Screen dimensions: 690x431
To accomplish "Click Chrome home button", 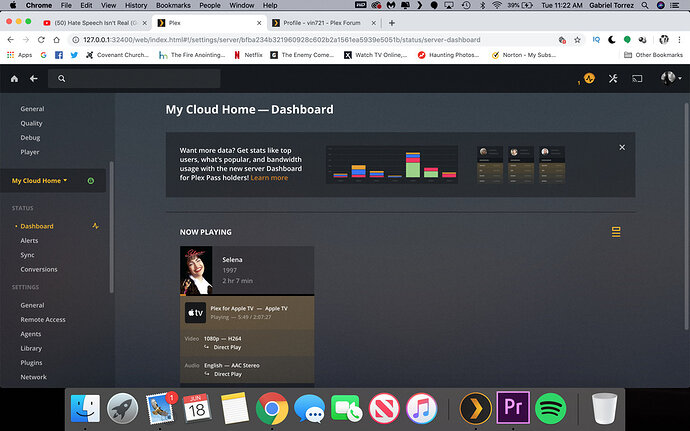I will (56, 40).
